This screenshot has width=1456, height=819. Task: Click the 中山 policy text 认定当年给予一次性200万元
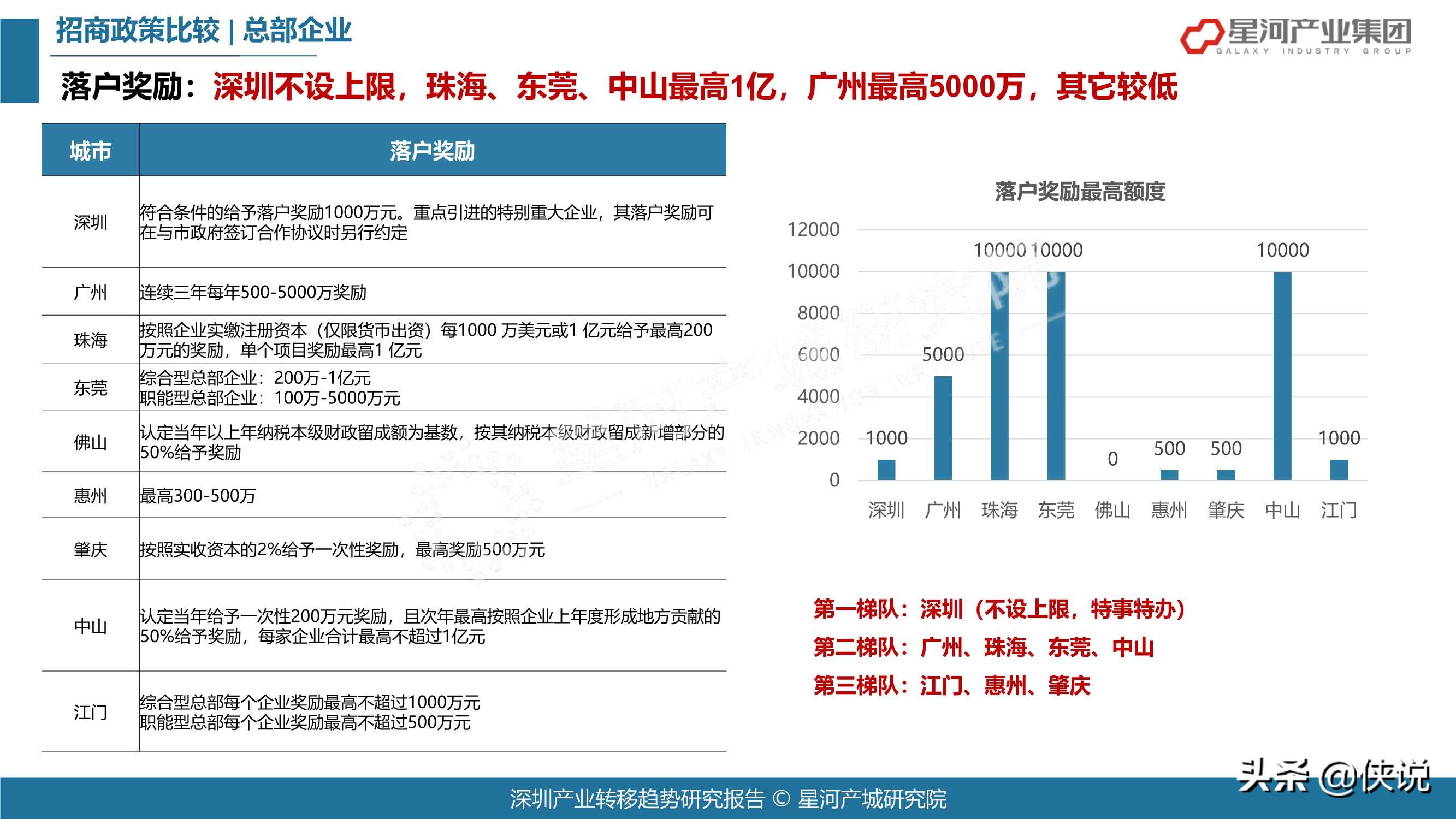pos(430,626)
